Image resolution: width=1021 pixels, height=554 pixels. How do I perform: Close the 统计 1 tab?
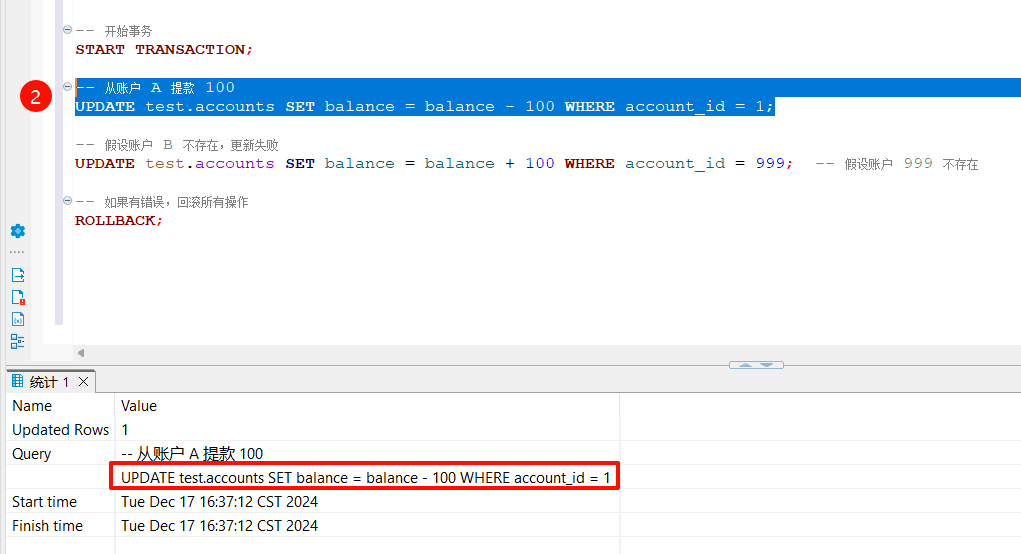[84, 382]
